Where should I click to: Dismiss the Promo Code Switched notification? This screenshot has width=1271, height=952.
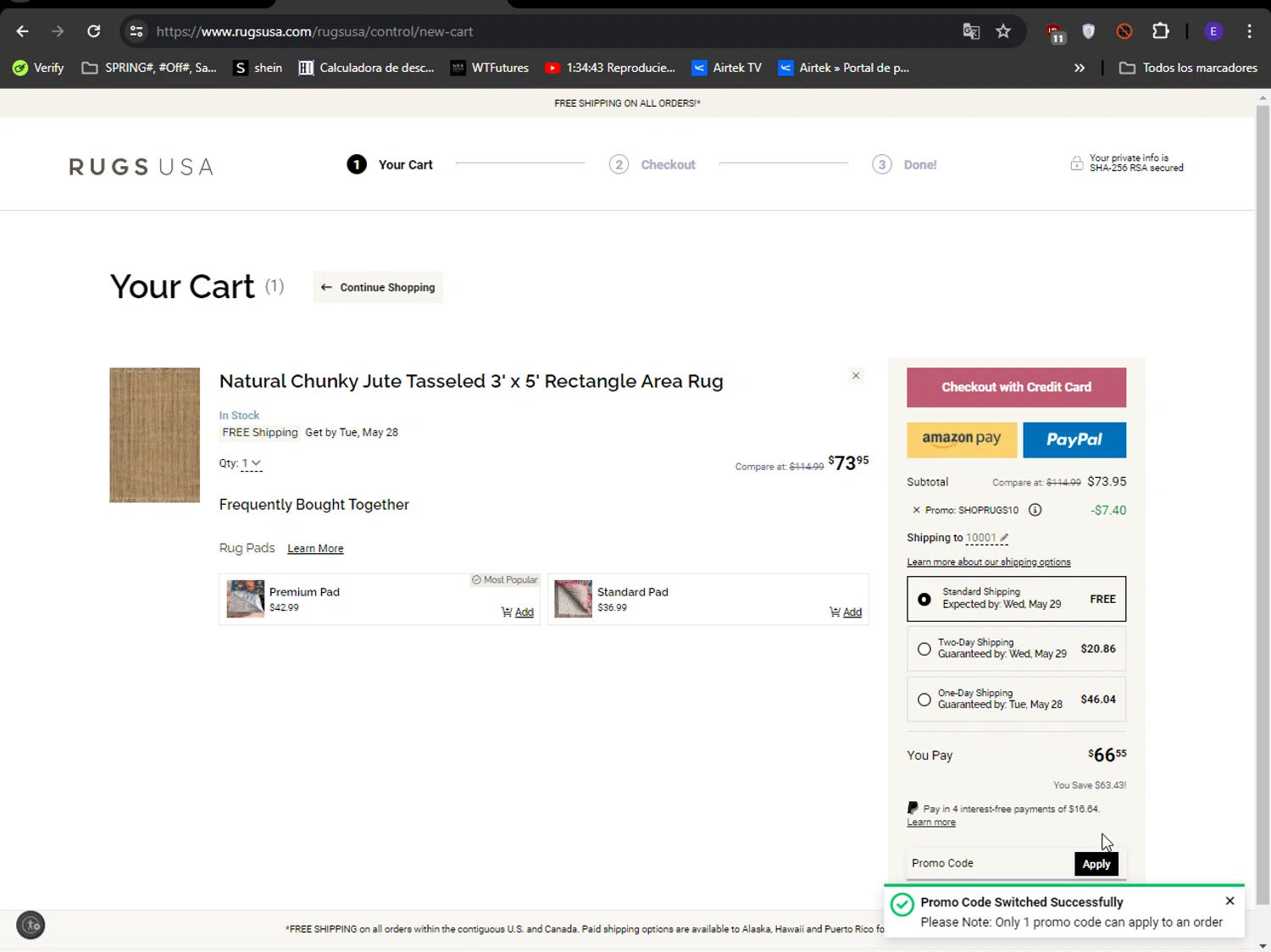[x=1229, y=900]
